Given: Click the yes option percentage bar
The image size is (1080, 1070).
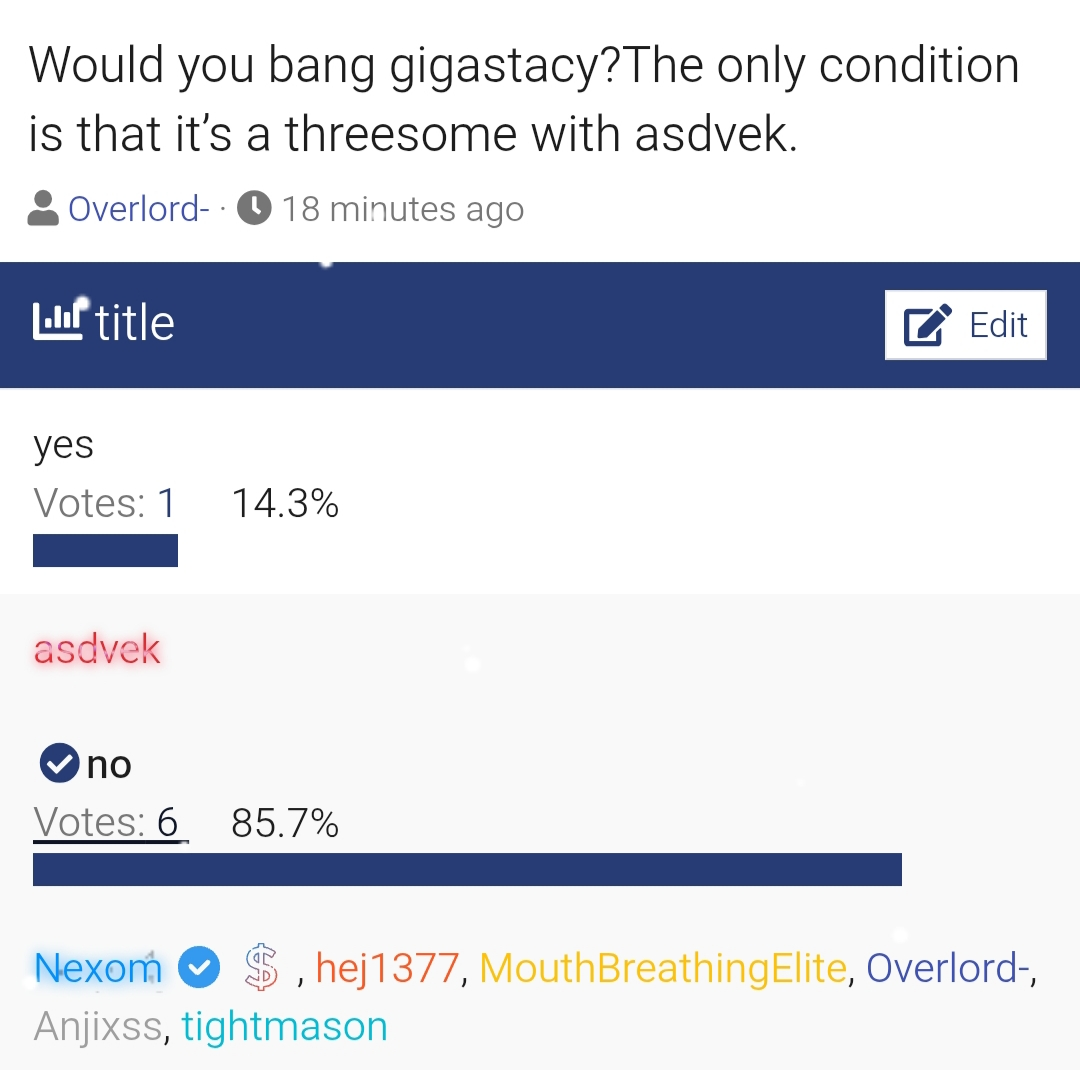Looking at the screenshot, I should 105,551.
